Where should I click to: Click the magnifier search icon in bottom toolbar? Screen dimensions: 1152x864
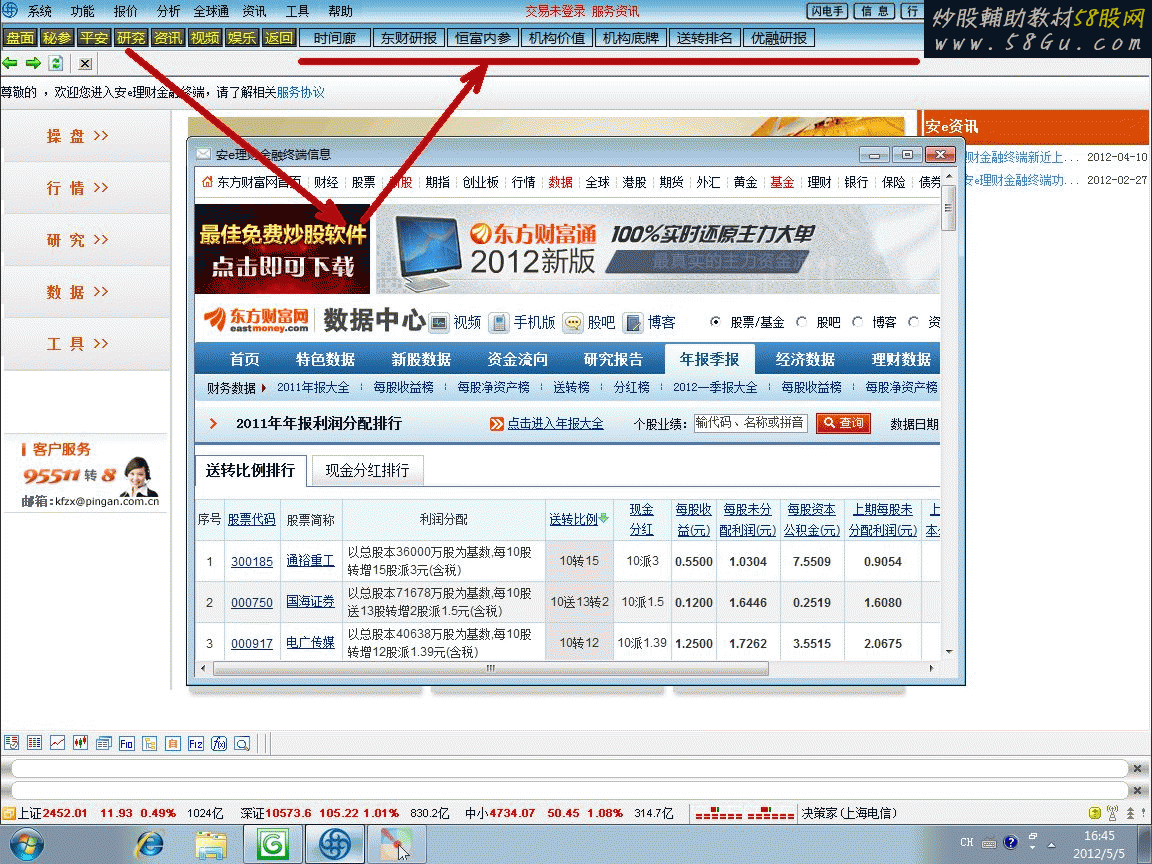pos(242,743)
